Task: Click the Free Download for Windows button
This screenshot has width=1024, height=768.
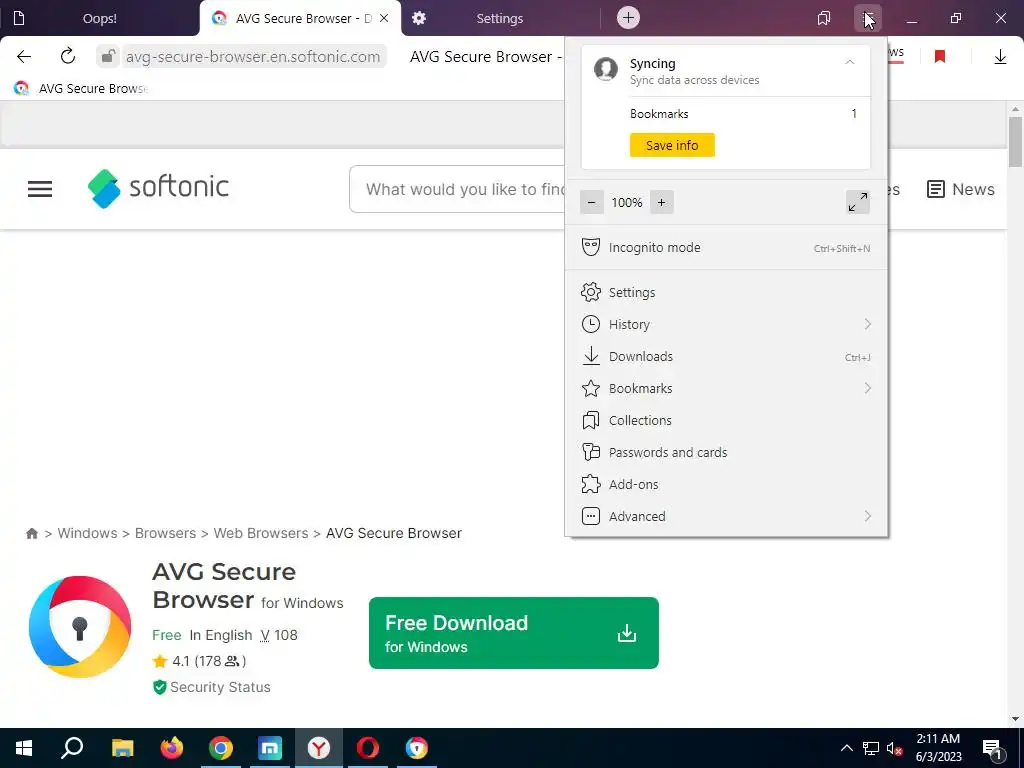Action: [514, 633]
